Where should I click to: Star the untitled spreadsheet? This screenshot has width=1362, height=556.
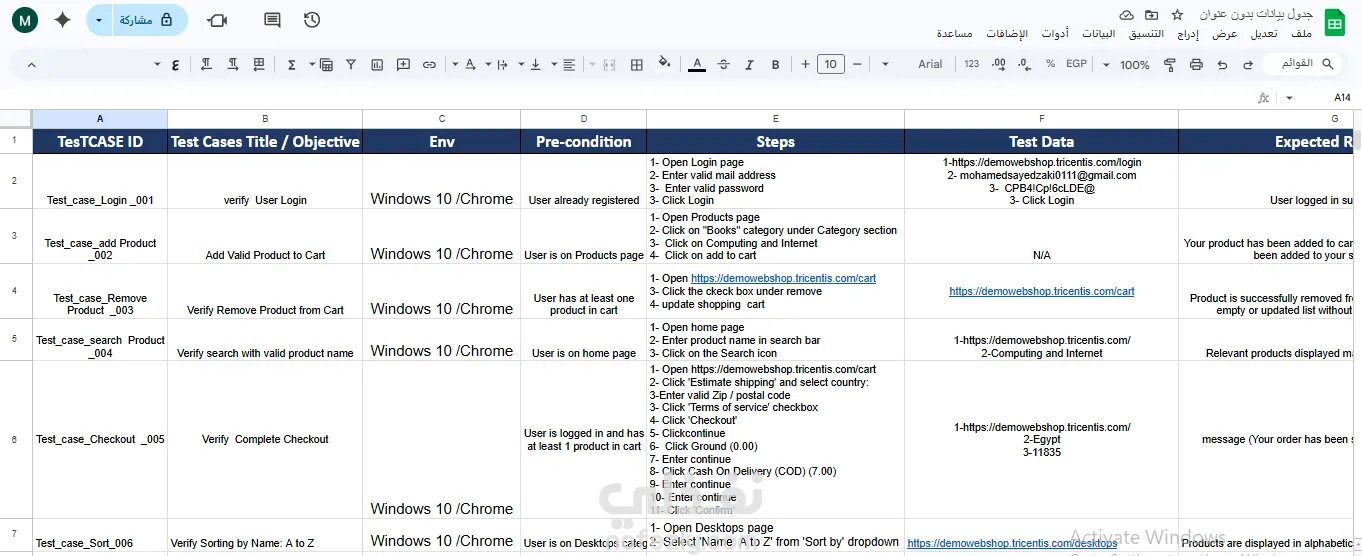coord(1177,15)
